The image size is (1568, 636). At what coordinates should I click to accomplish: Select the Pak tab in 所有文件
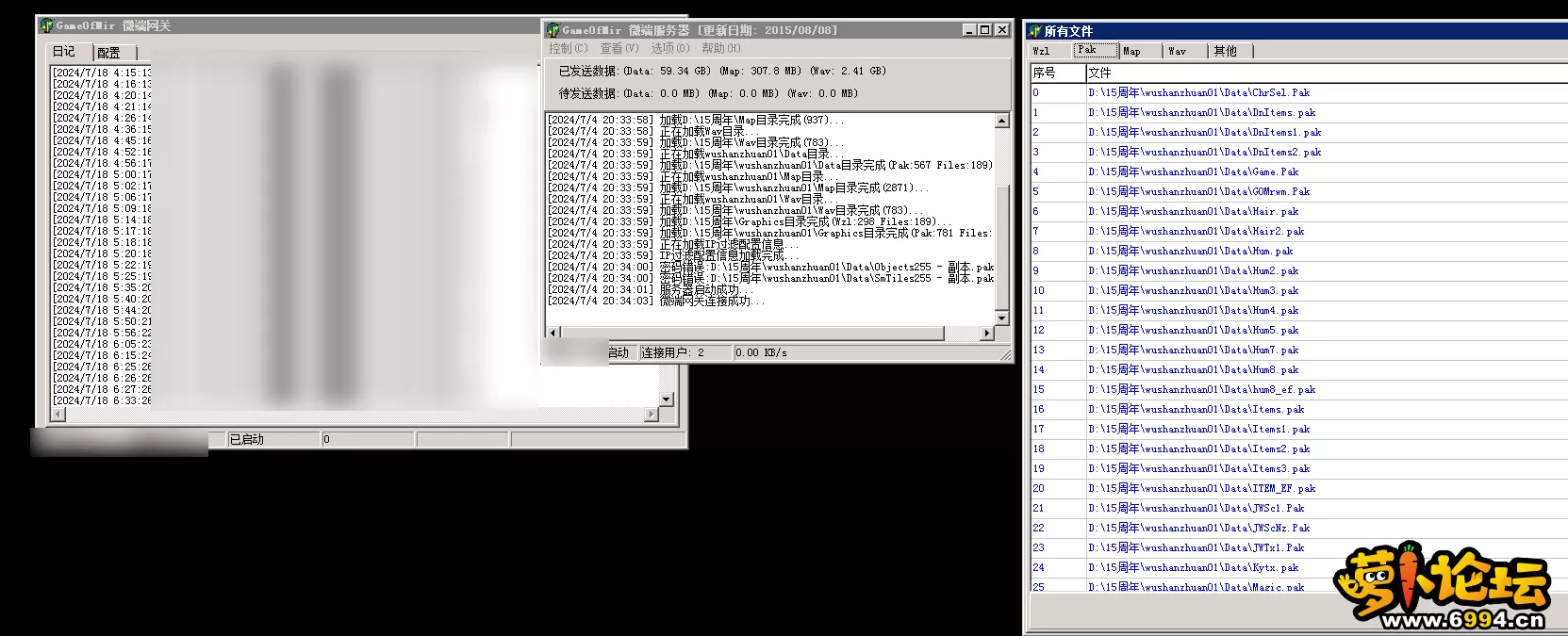point(1096,50)
